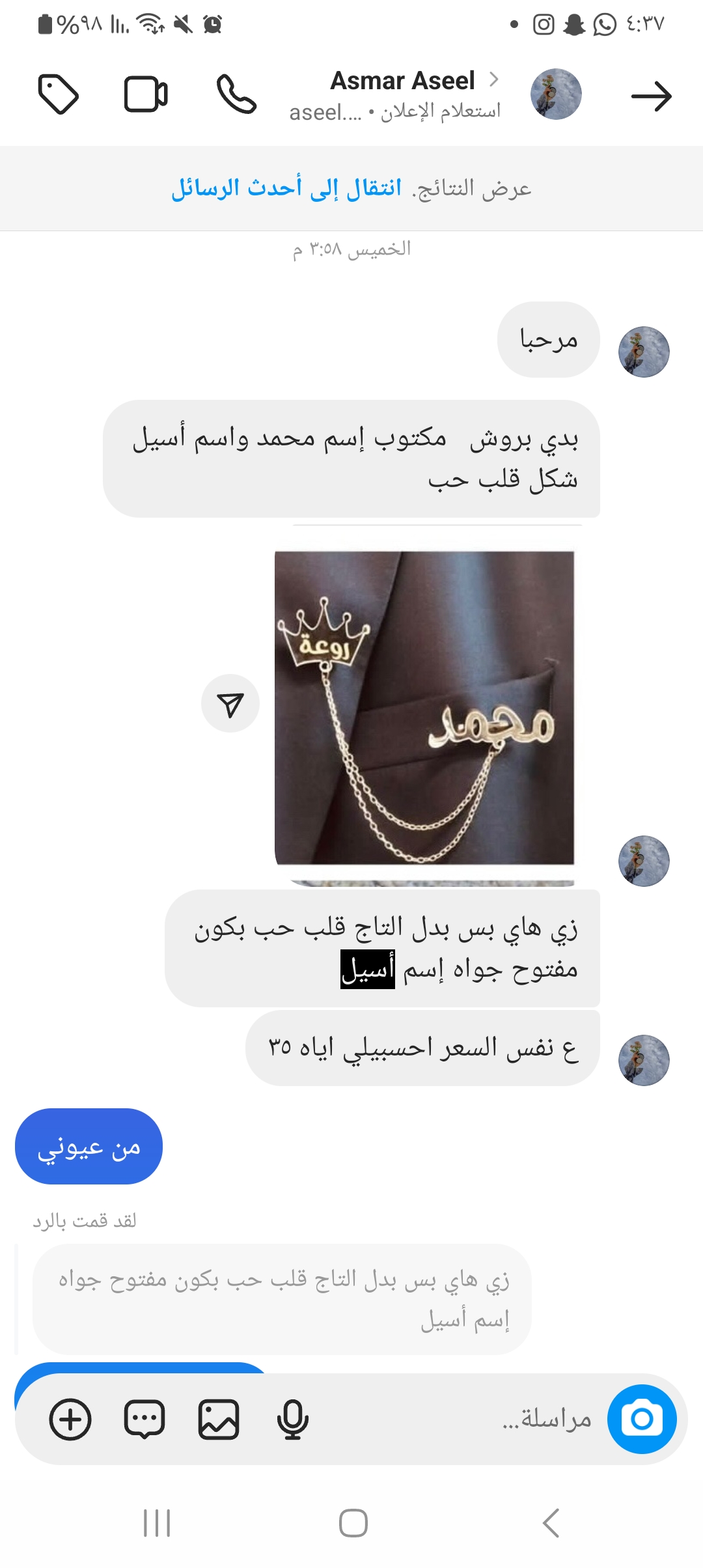703x1568 pixels.
Task: Tap the Android recent apps navigation button
Action: coord(157,1523)
